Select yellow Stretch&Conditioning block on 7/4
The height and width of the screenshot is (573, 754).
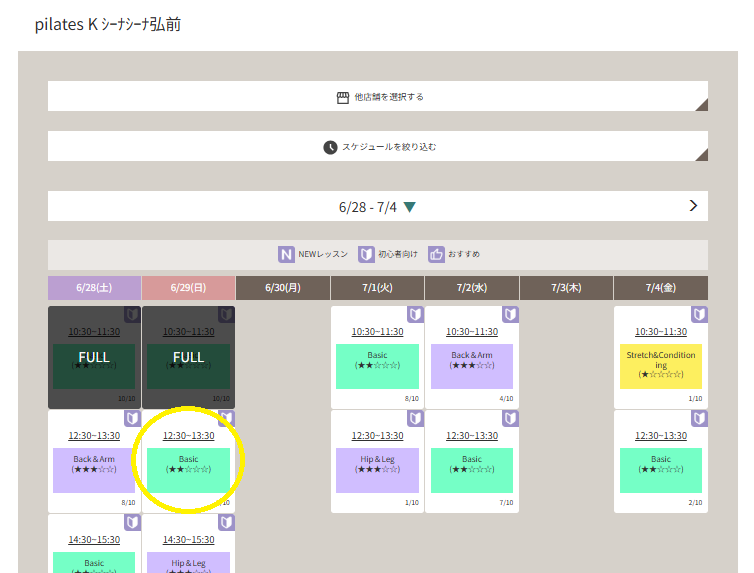661,366
